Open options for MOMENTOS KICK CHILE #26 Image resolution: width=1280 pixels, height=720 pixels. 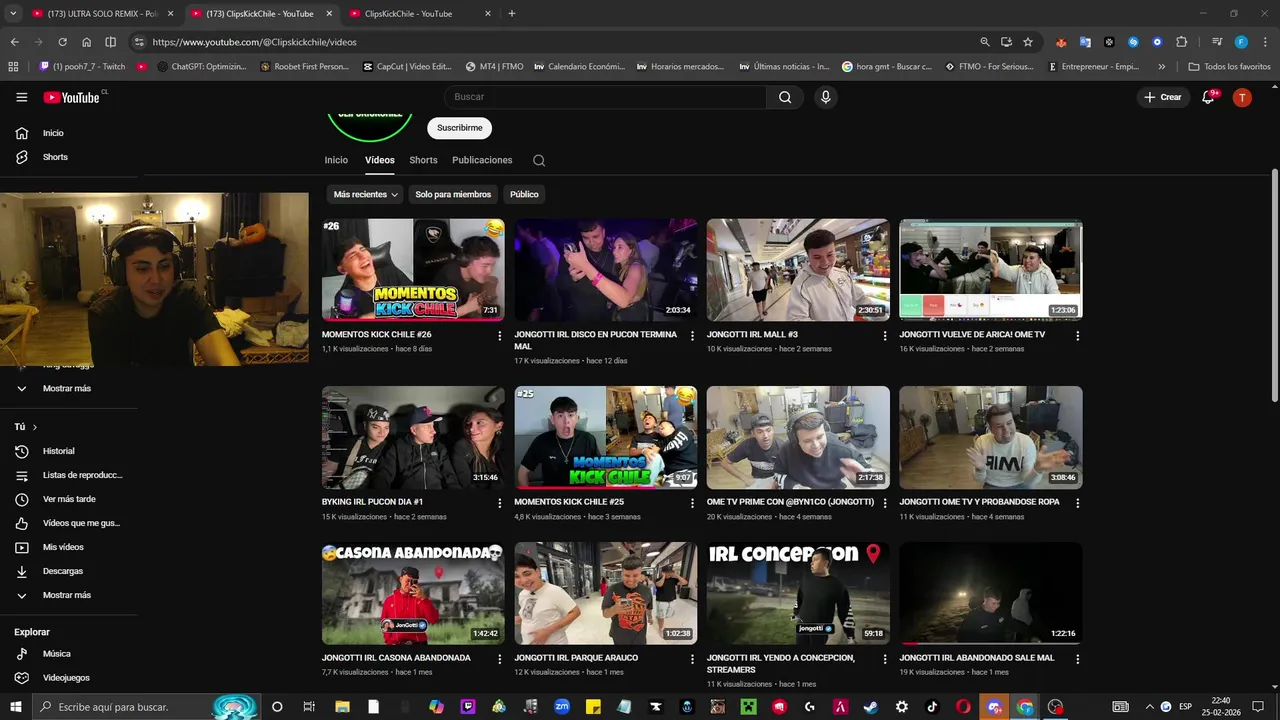(500, 336)
